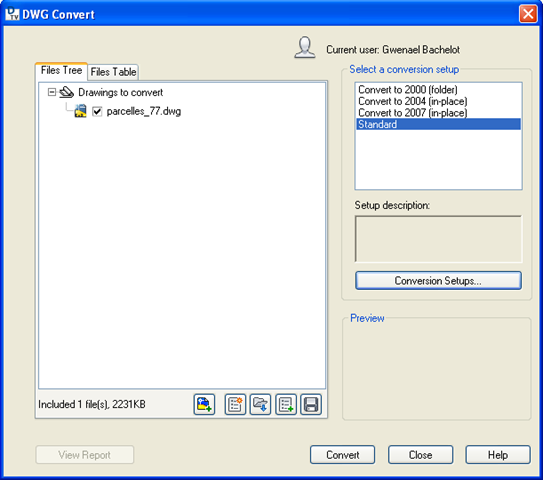Uncheck the parcelles_77.dwg checkbox
This screenshot has width=543, height=480.
(x=97, y=112)
